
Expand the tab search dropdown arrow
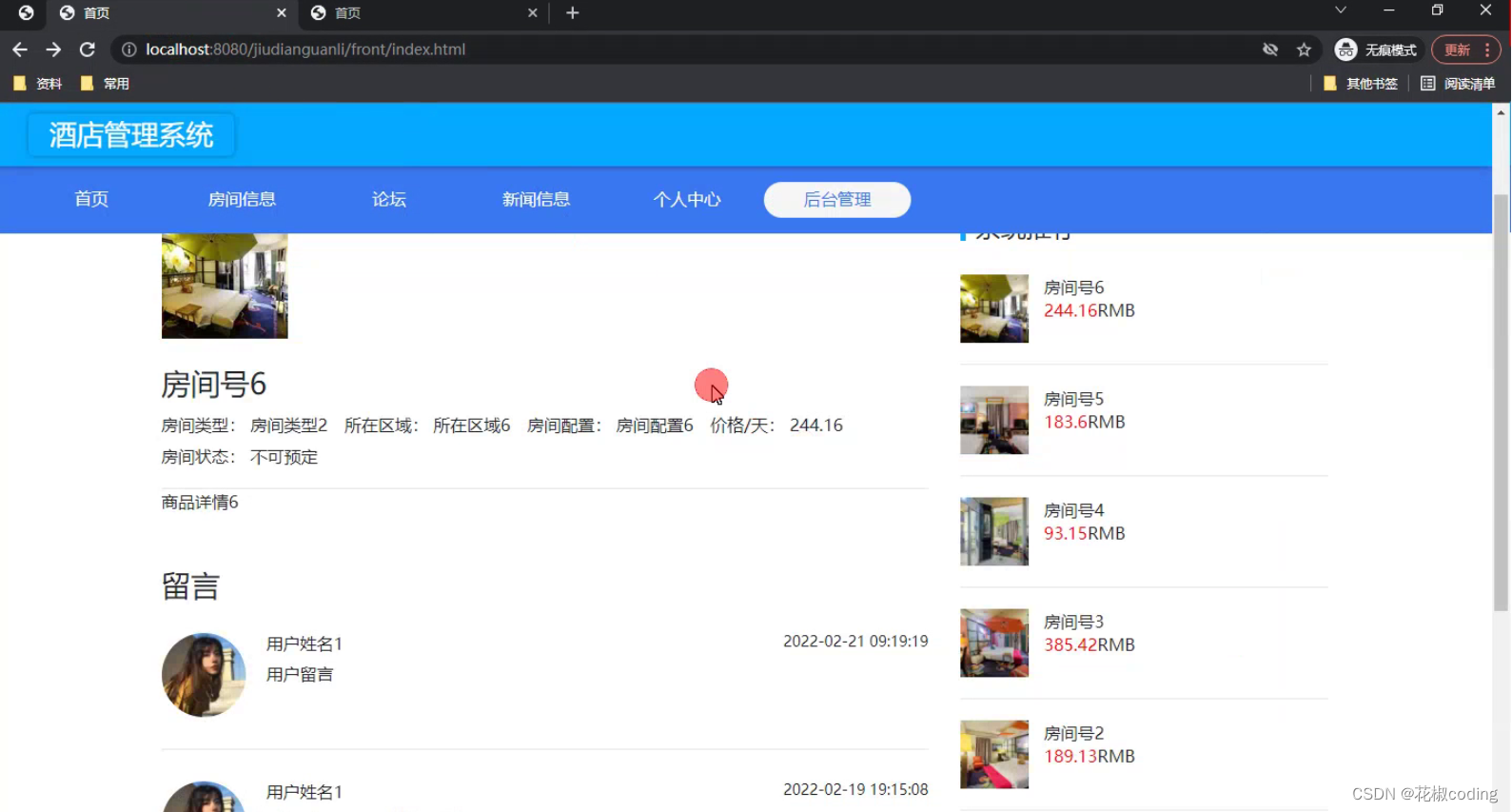pos(1340,10)
